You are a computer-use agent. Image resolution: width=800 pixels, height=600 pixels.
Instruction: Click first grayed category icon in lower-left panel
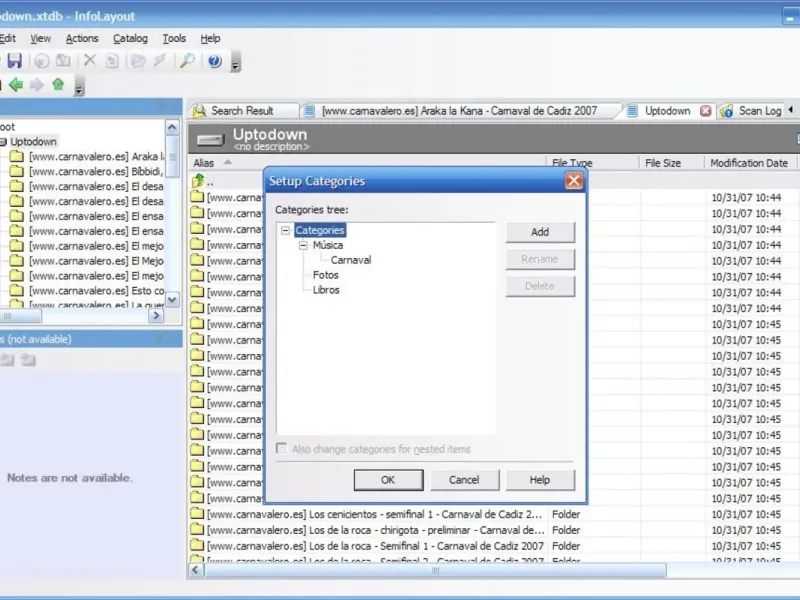[x=7, y=360]
